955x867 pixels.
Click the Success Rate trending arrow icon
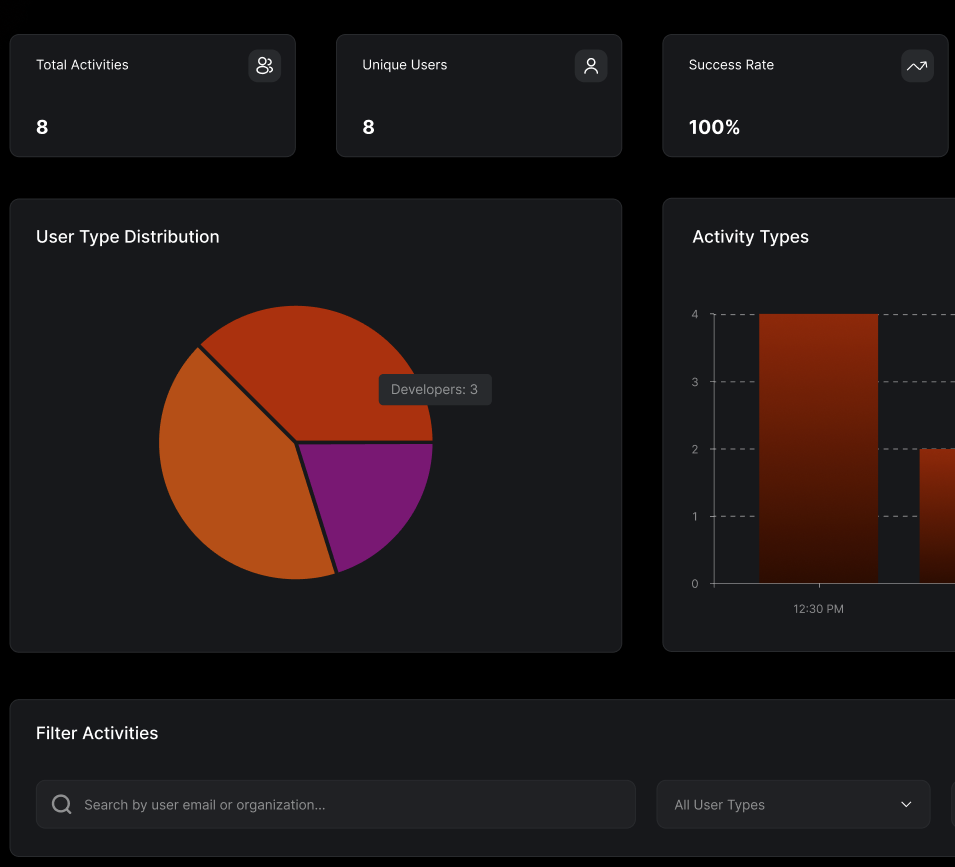(917, 66)
